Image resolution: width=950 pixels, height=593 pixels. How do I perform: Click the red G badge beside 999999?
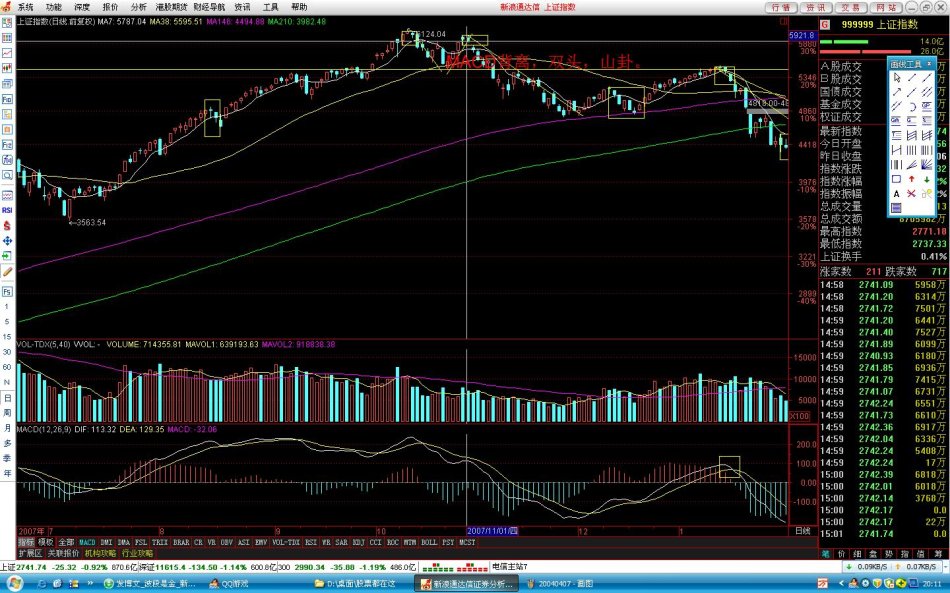click(825, 24)
